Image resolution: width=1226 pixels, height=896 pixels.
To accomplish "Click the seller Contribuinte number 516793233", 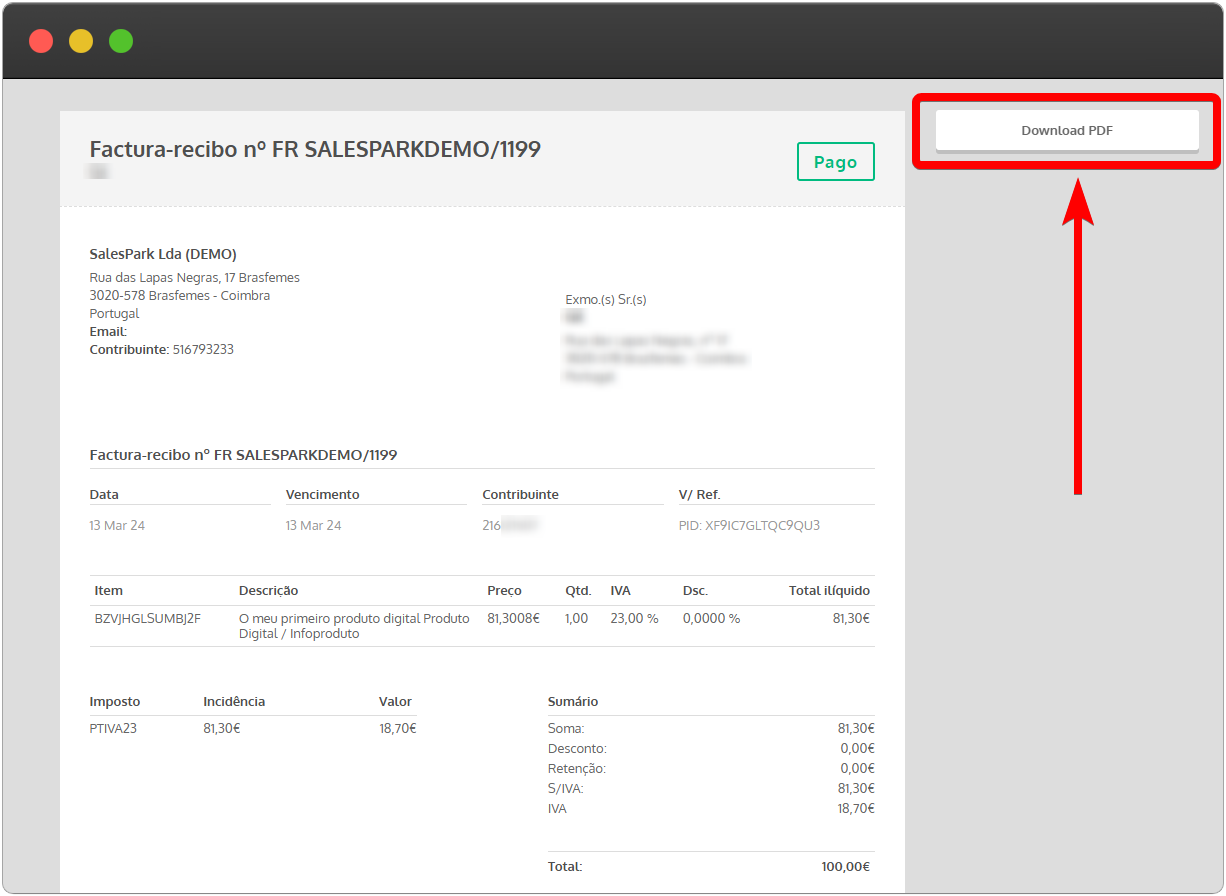I will [203, 350].
